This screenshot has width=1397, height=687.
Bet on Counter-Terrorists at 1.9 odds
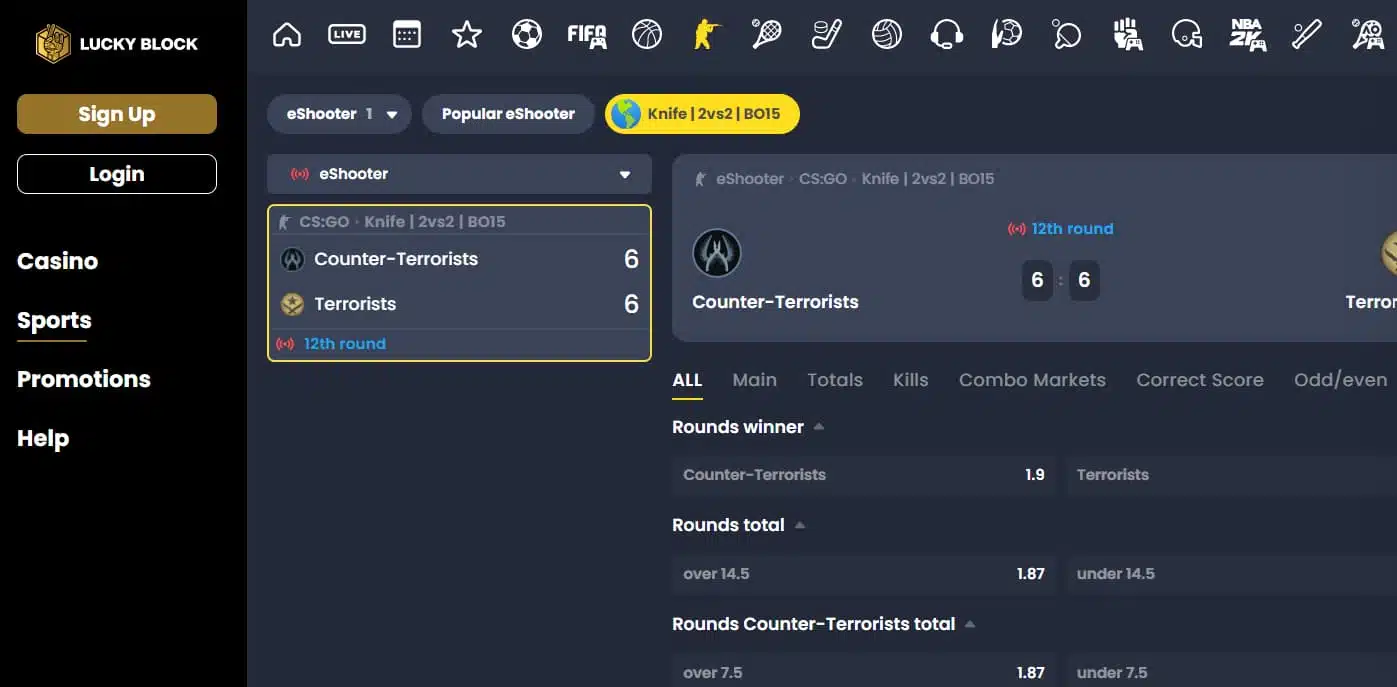[864, 475]
